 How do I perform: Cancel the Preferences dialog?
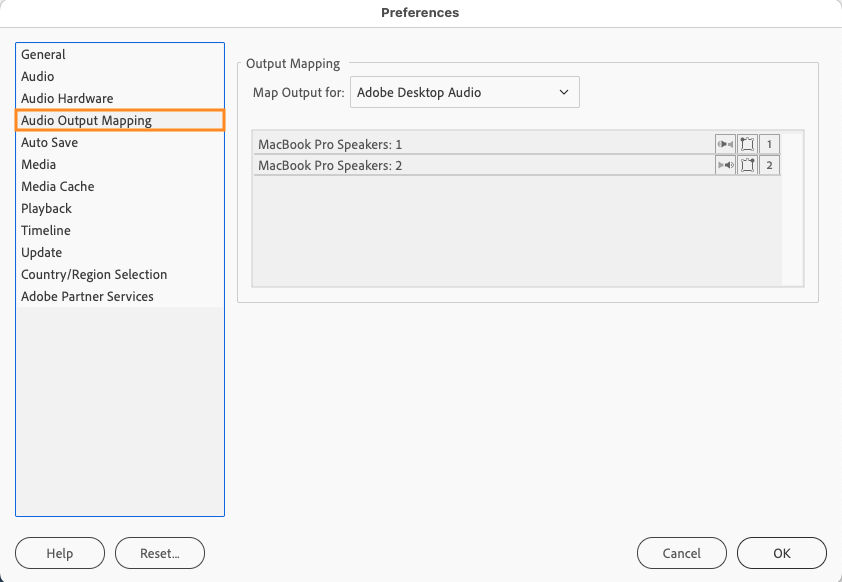click(x=681, y=552)
